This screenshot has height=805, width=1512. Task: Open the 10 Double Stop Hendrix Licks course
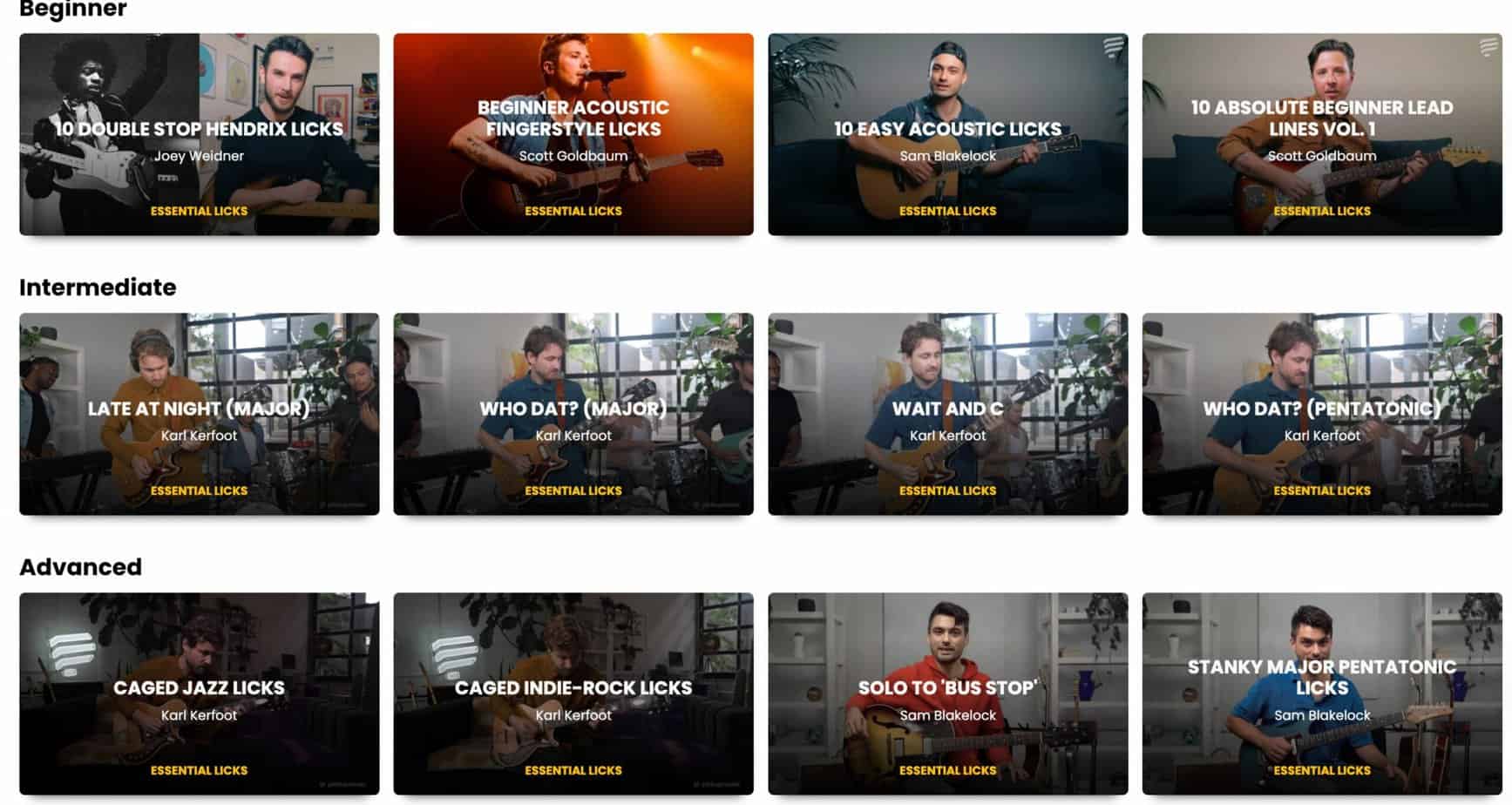199,134
